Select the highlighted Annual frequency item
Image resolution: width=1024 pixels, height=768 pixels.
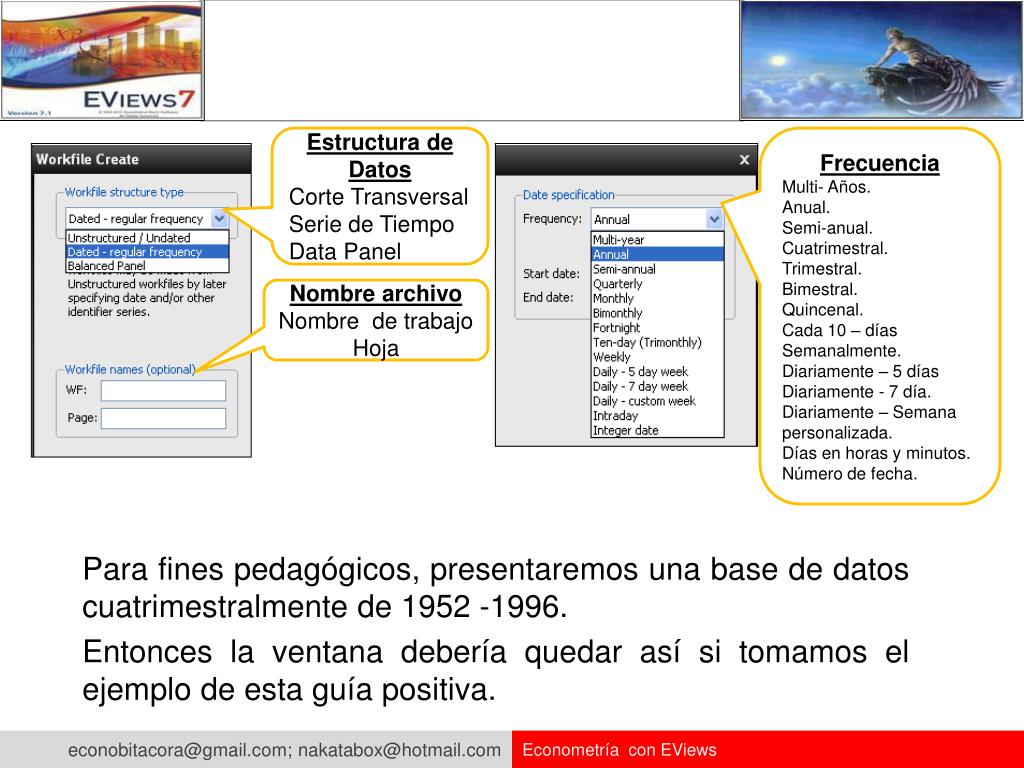pyautogui.click(x=658, y=255)
